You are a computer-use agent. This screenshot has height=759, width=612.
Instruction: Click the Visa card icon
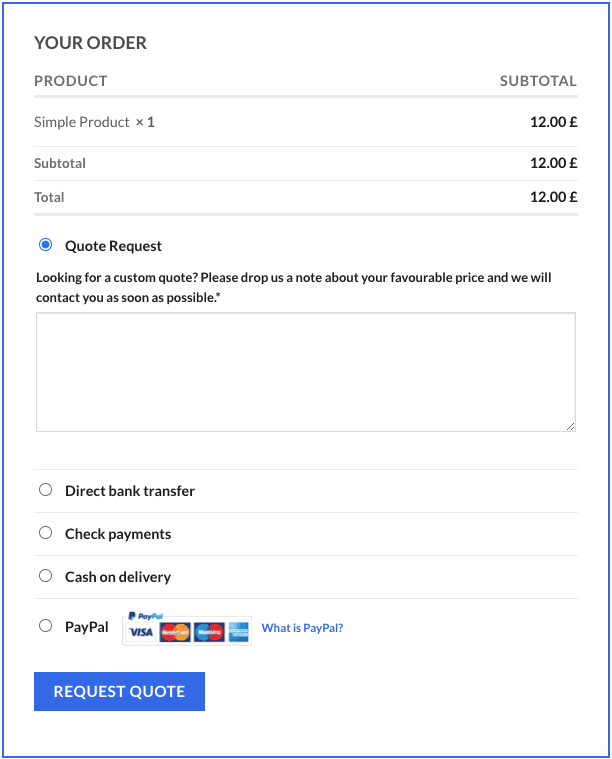pyautogui.click(x=142, y=633)
